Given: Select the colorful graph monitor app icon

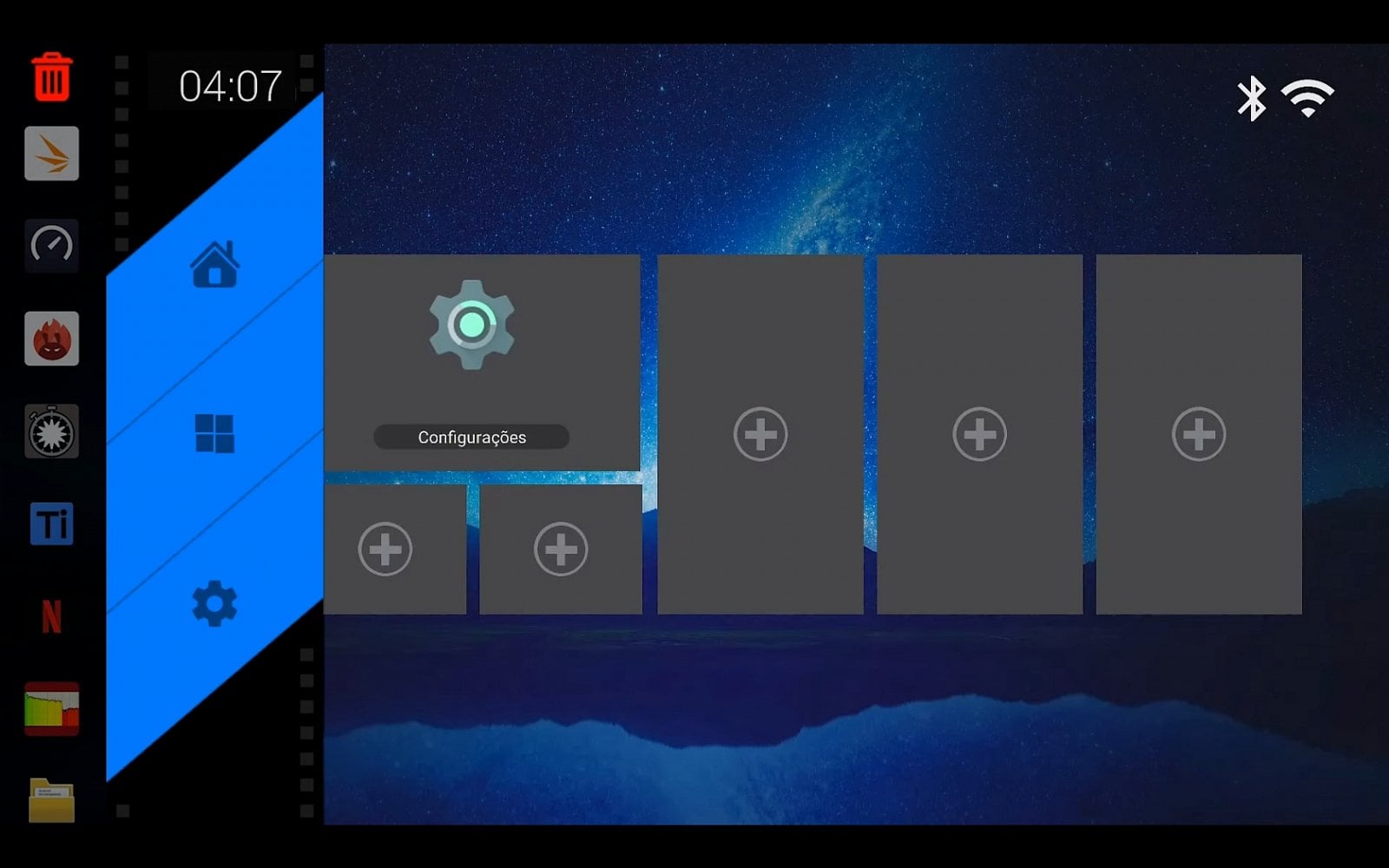Looking at the screenshot, I should 51,709.
